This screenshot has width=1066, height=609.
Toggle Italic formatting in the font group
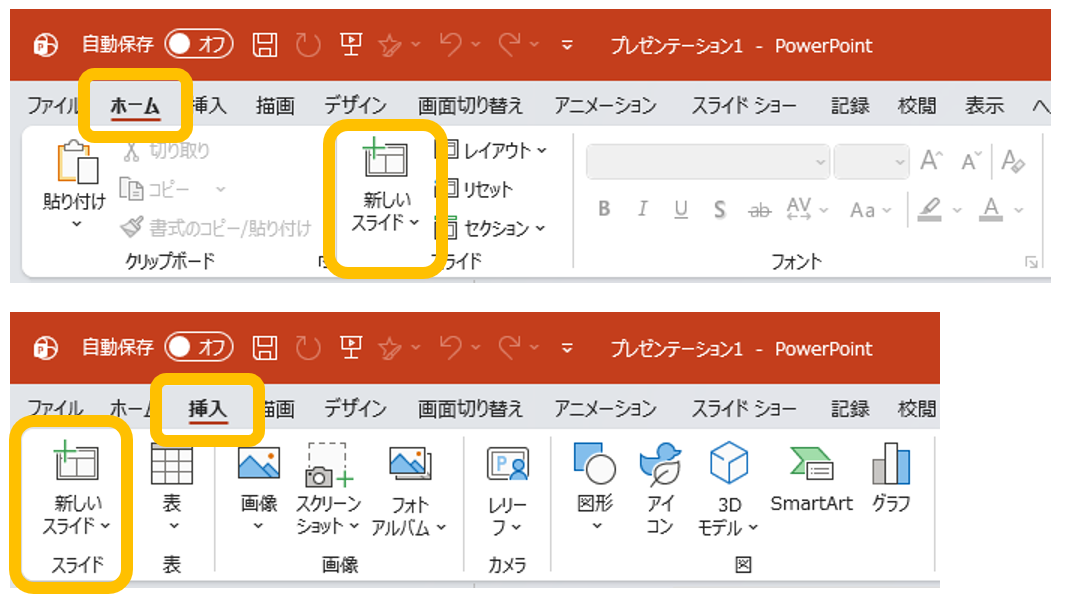(x=642, y=209)
